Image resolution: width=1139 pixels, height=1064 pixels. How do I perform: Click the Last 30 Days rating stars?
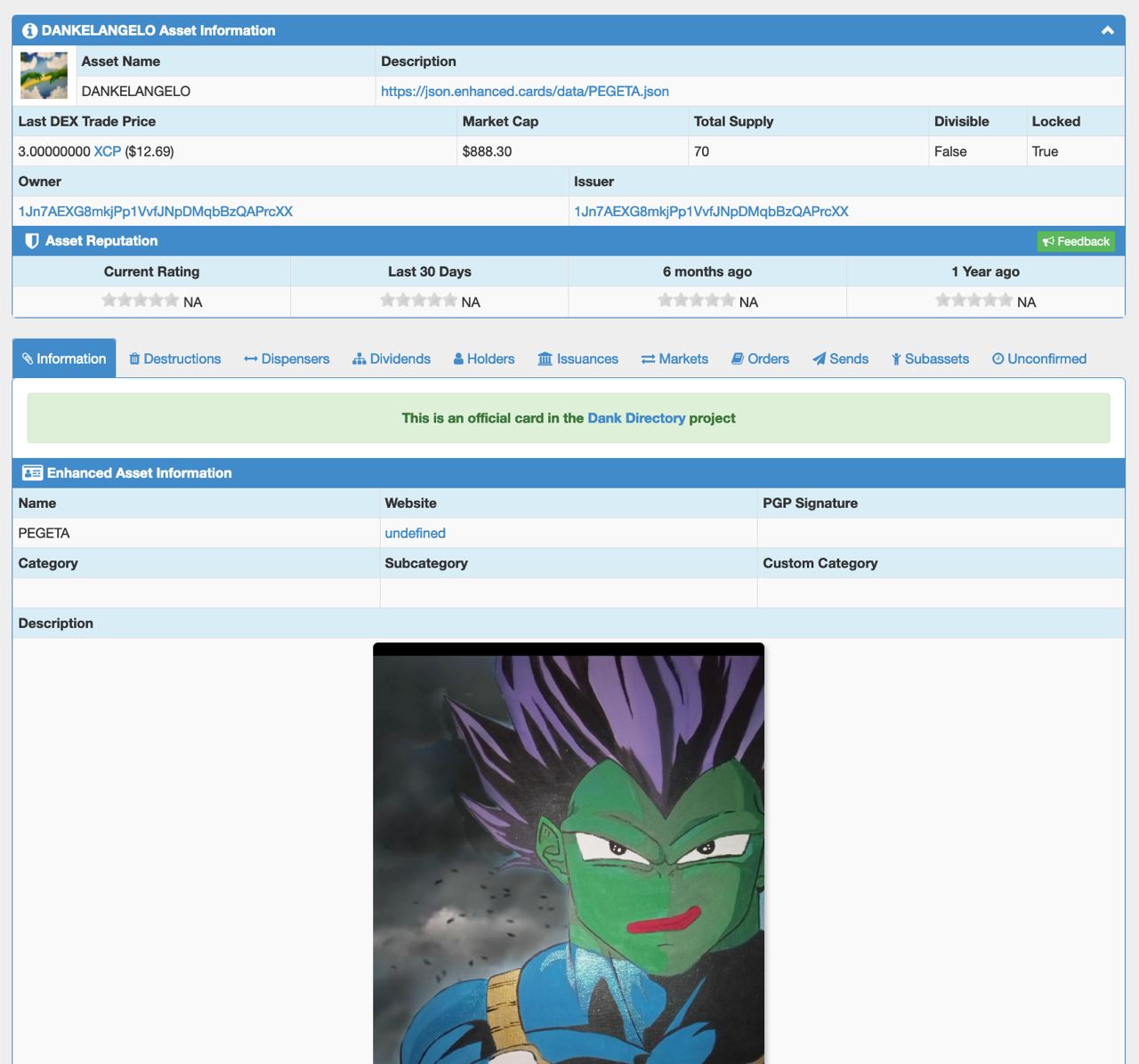[x=418, y=301]
